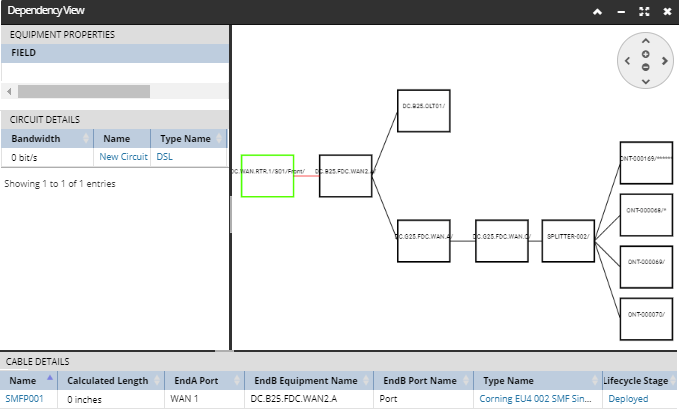Select the green DC.WAN.RTR.1 node

pyautogui.click(x=268, y=176)
